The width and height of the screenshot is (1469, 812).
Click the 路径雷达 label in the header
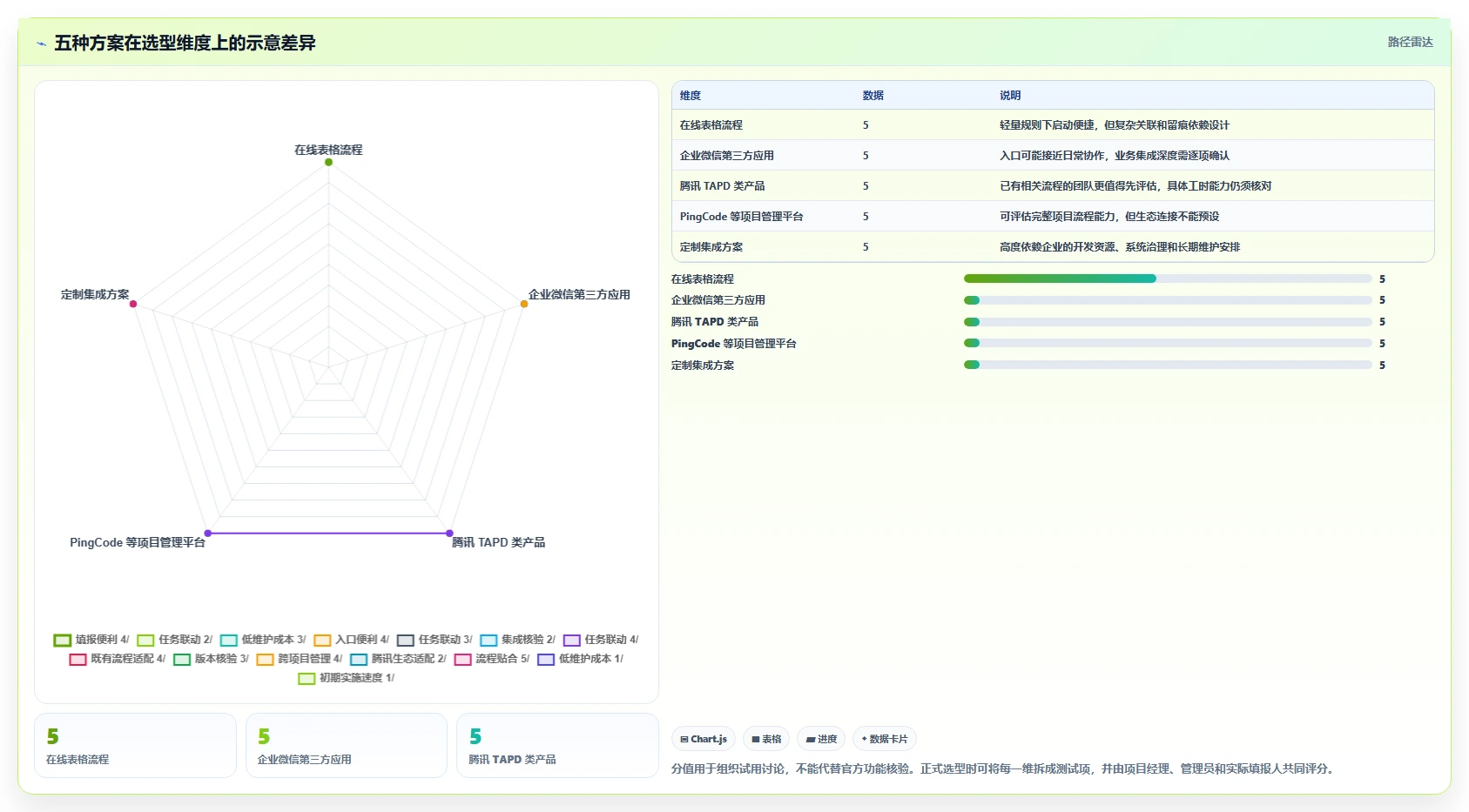pyautogui.click(x=1410, y=42)
